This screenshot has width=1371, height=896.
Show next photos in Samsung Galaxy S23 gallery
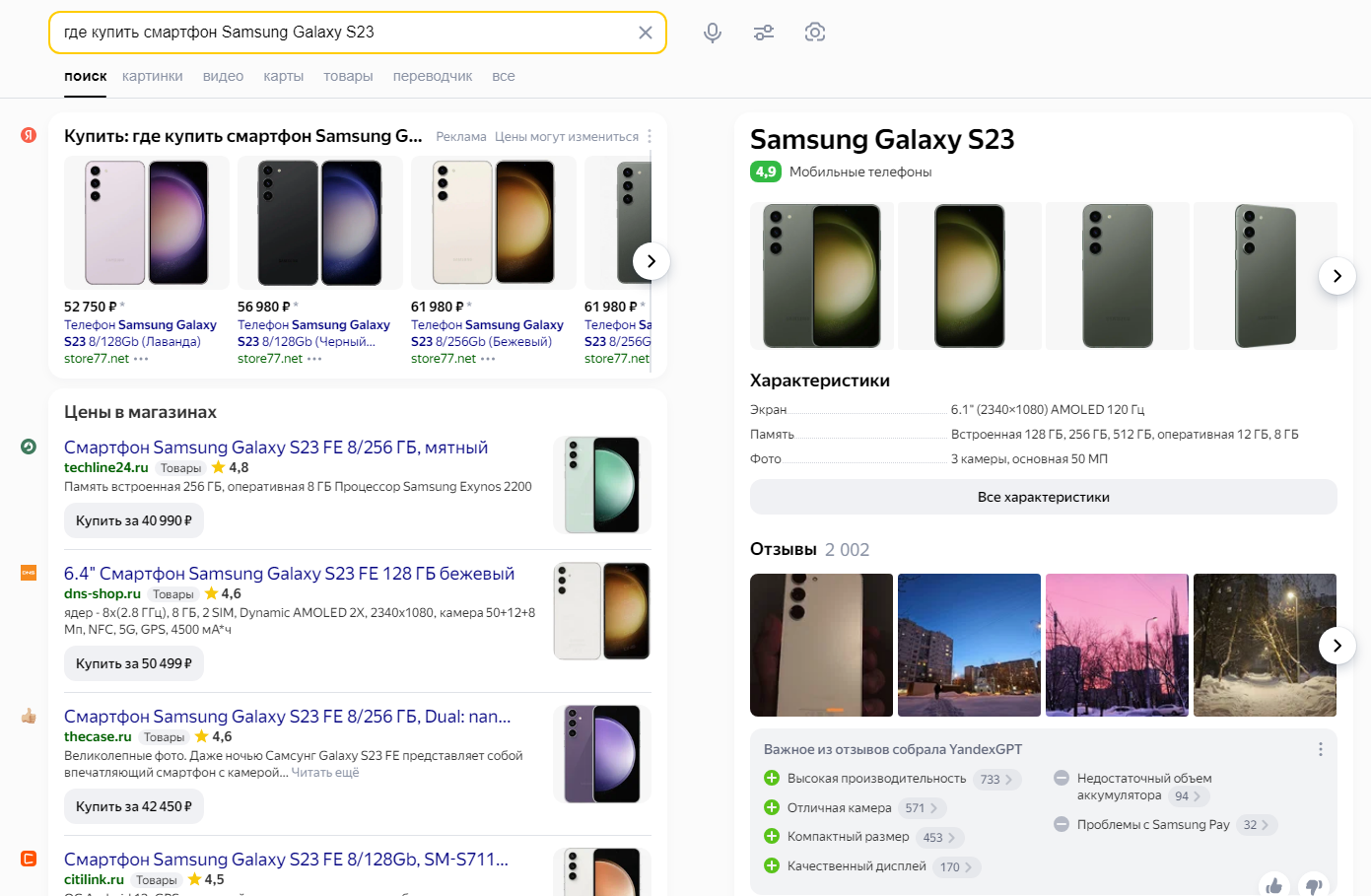click(1337, 276)
